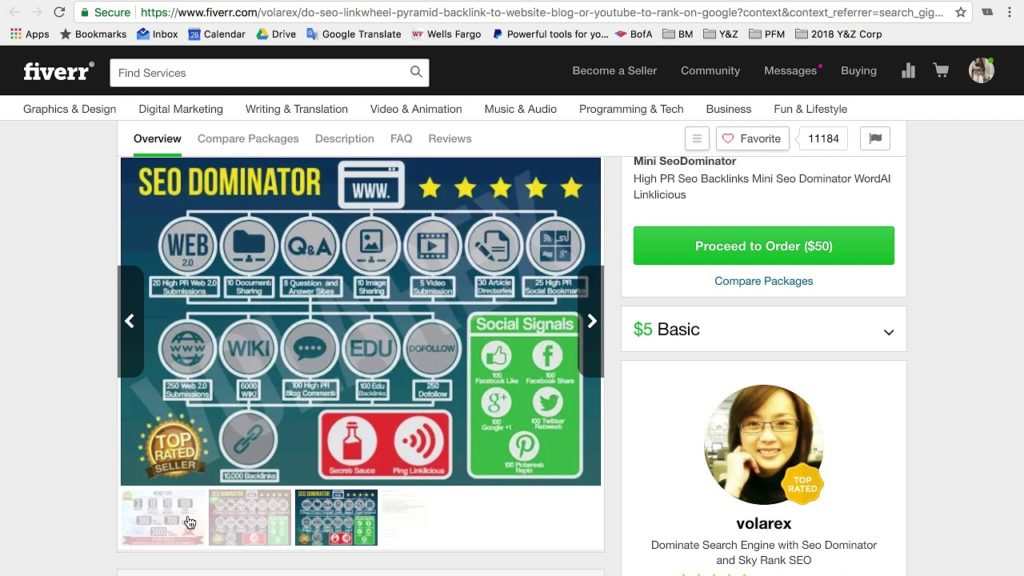
Task: Show next gig image with right arrow
Action: (x=591, y=321)
